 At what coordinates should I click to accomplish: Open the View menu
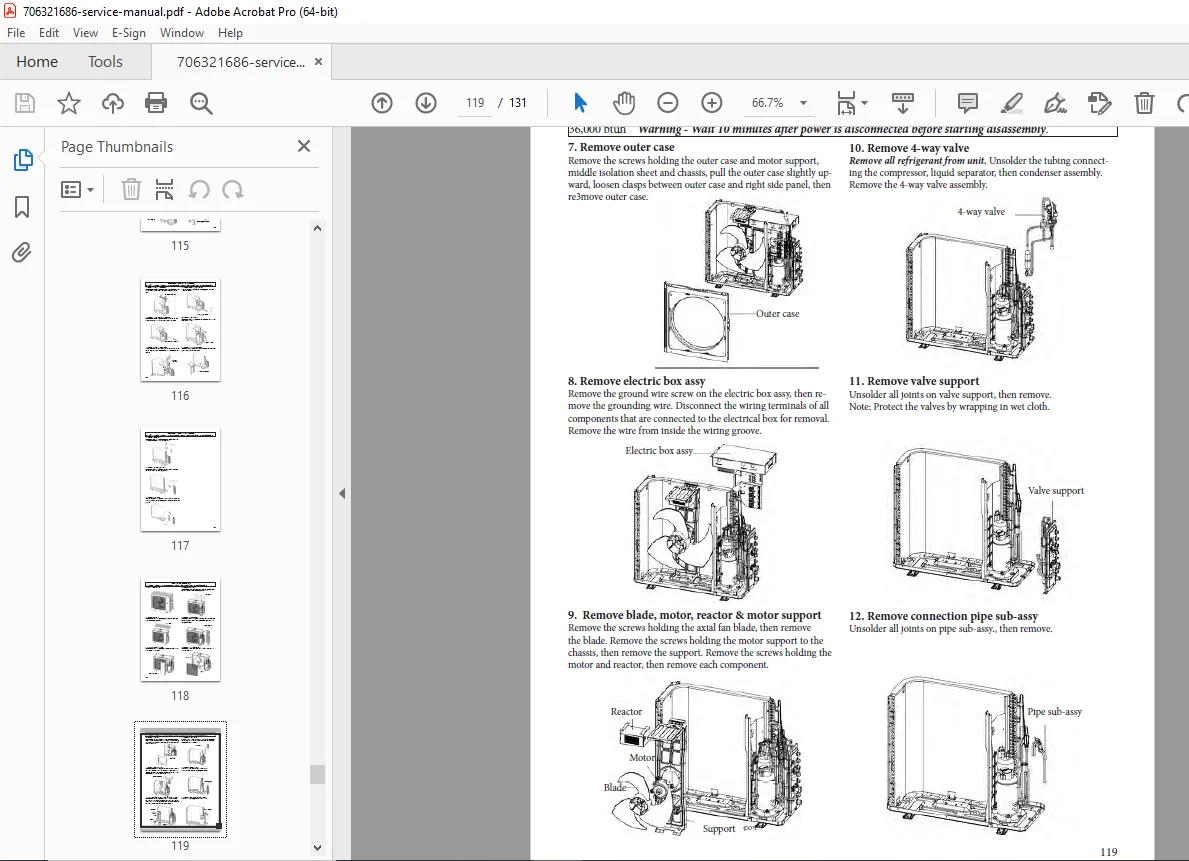85,33
